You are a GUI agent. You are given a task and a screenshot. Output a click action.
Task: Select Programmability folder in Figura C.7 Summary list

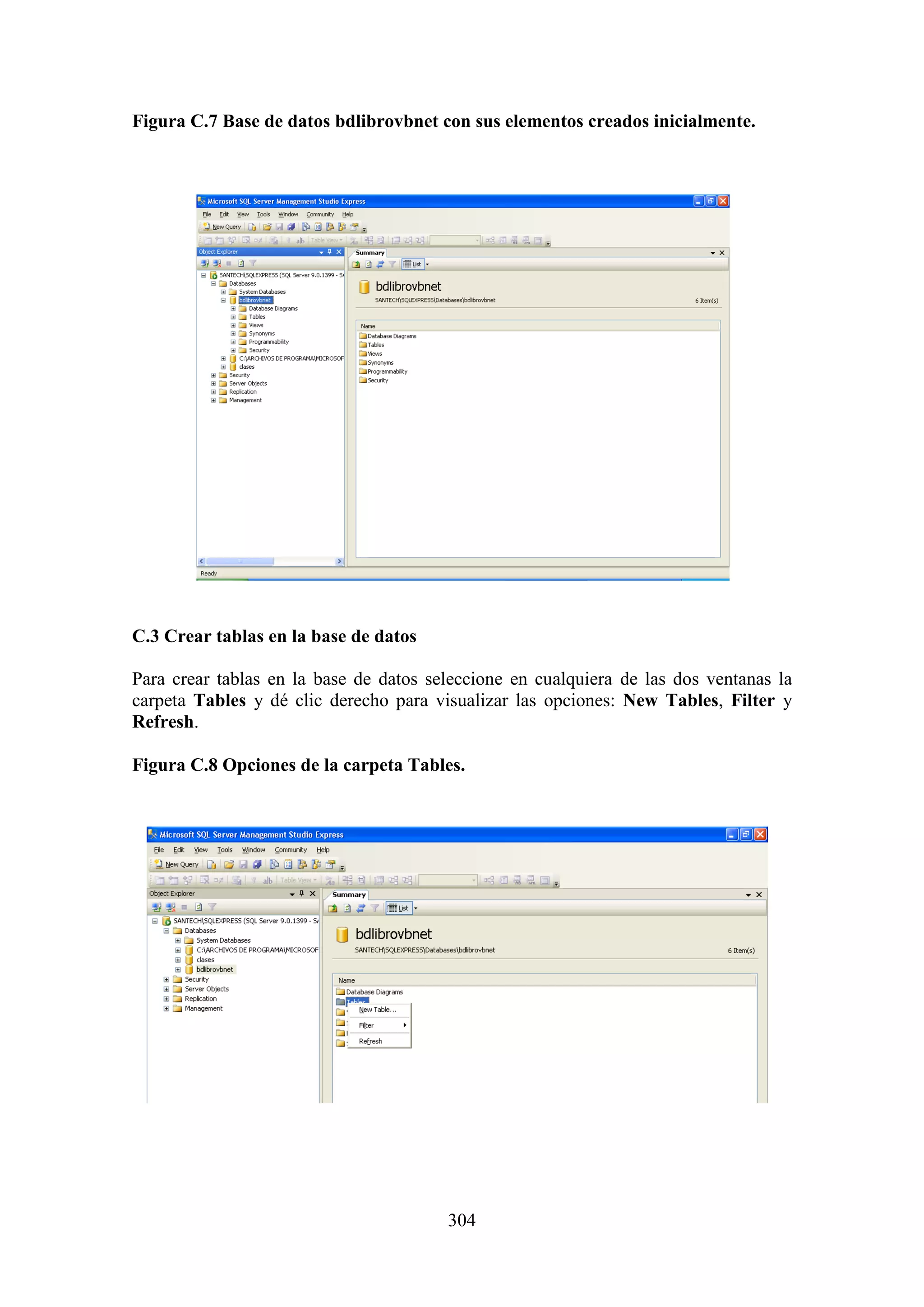[387, 371]
